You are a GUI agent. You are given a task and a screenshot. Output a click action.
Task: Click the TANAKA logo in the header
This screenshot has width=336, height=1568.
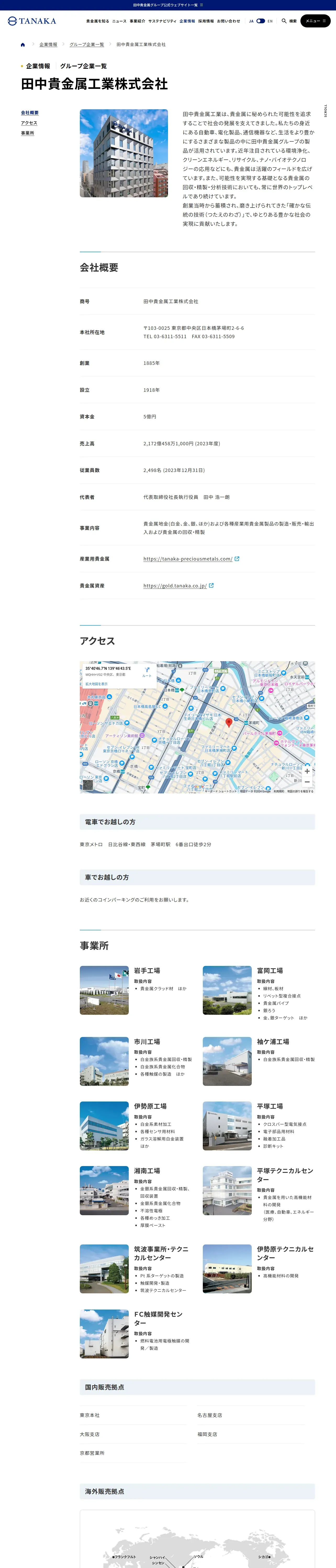pyautogui.click(x=32, y=21)
